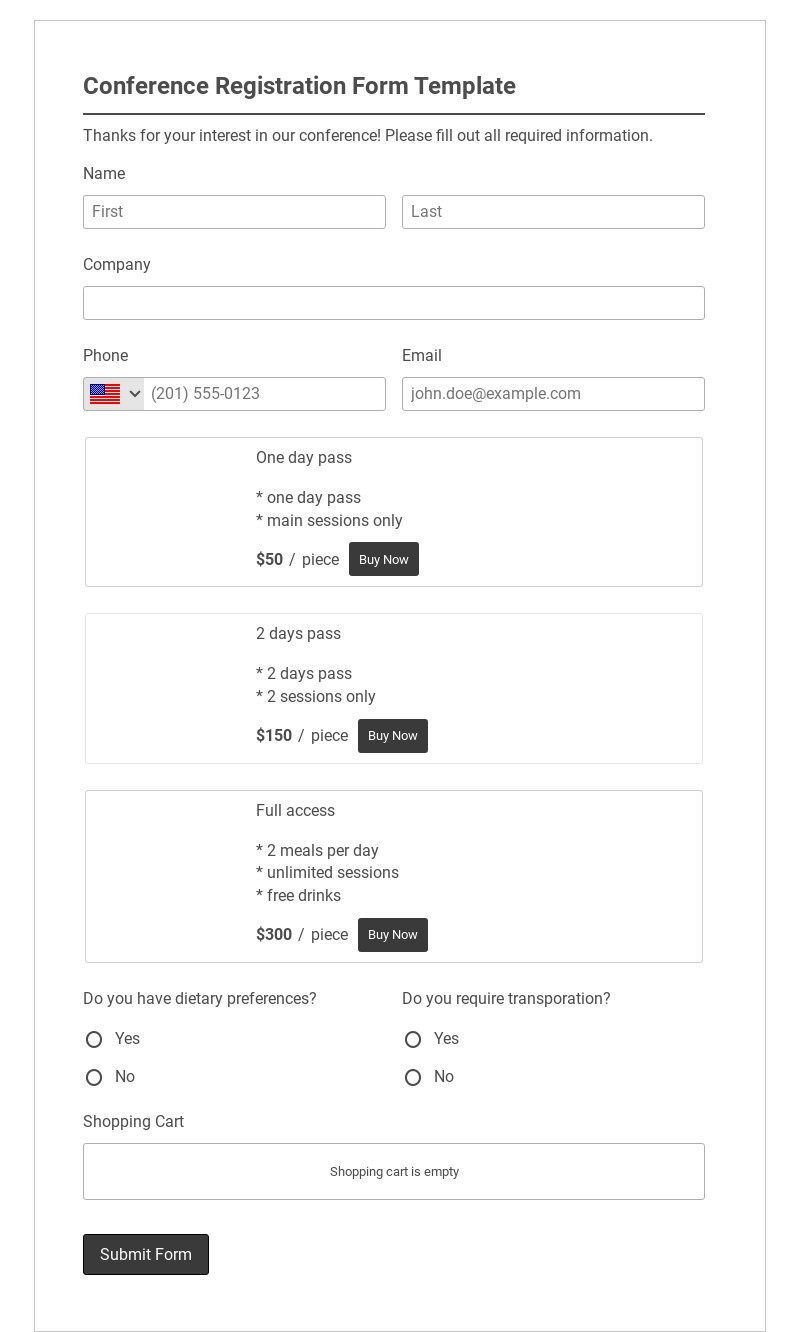Click the First name input field

point(234,212)
